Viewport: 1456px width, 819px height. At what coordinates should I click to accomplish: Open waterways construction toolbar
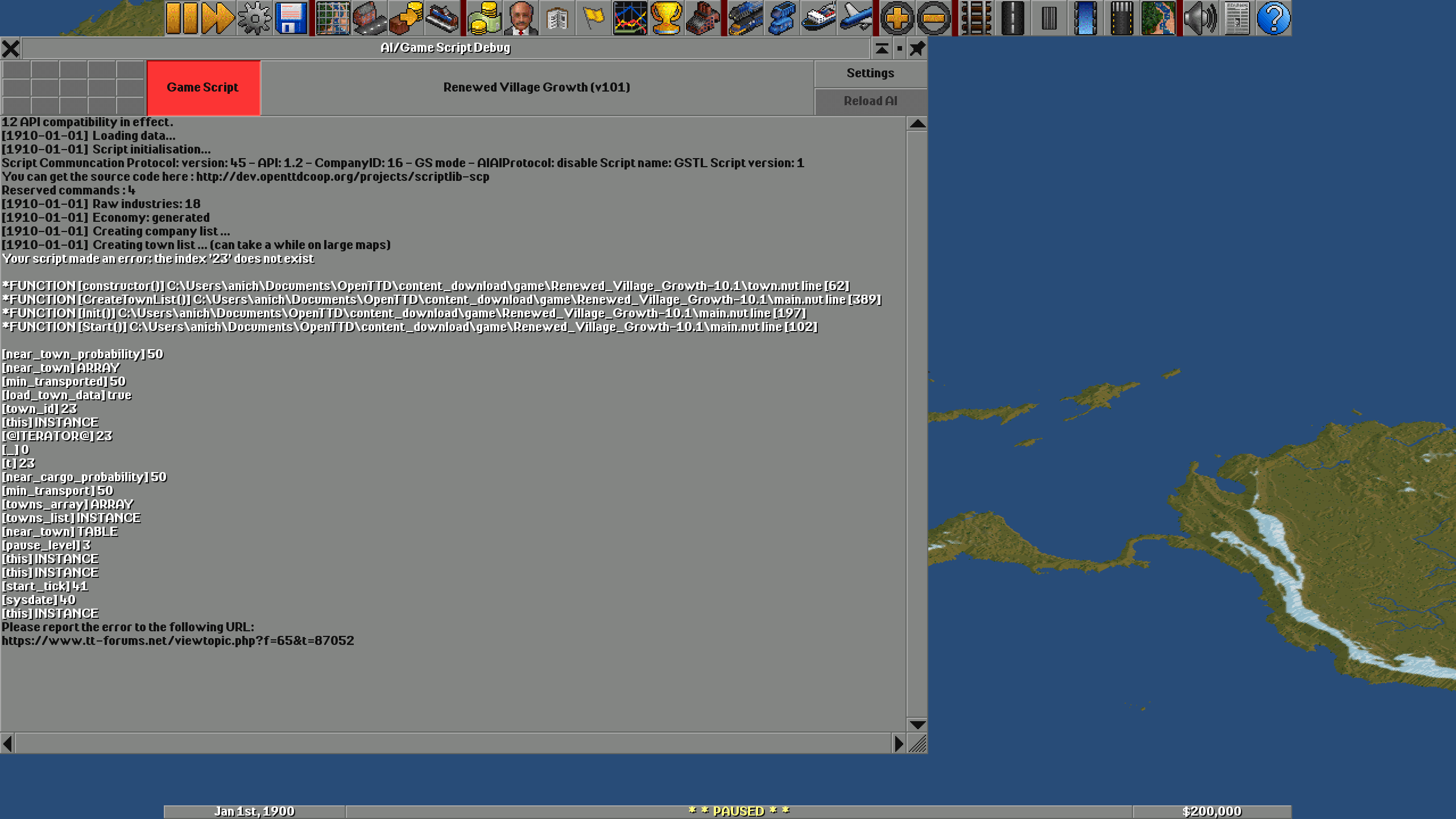click(x=1085, y=18)
